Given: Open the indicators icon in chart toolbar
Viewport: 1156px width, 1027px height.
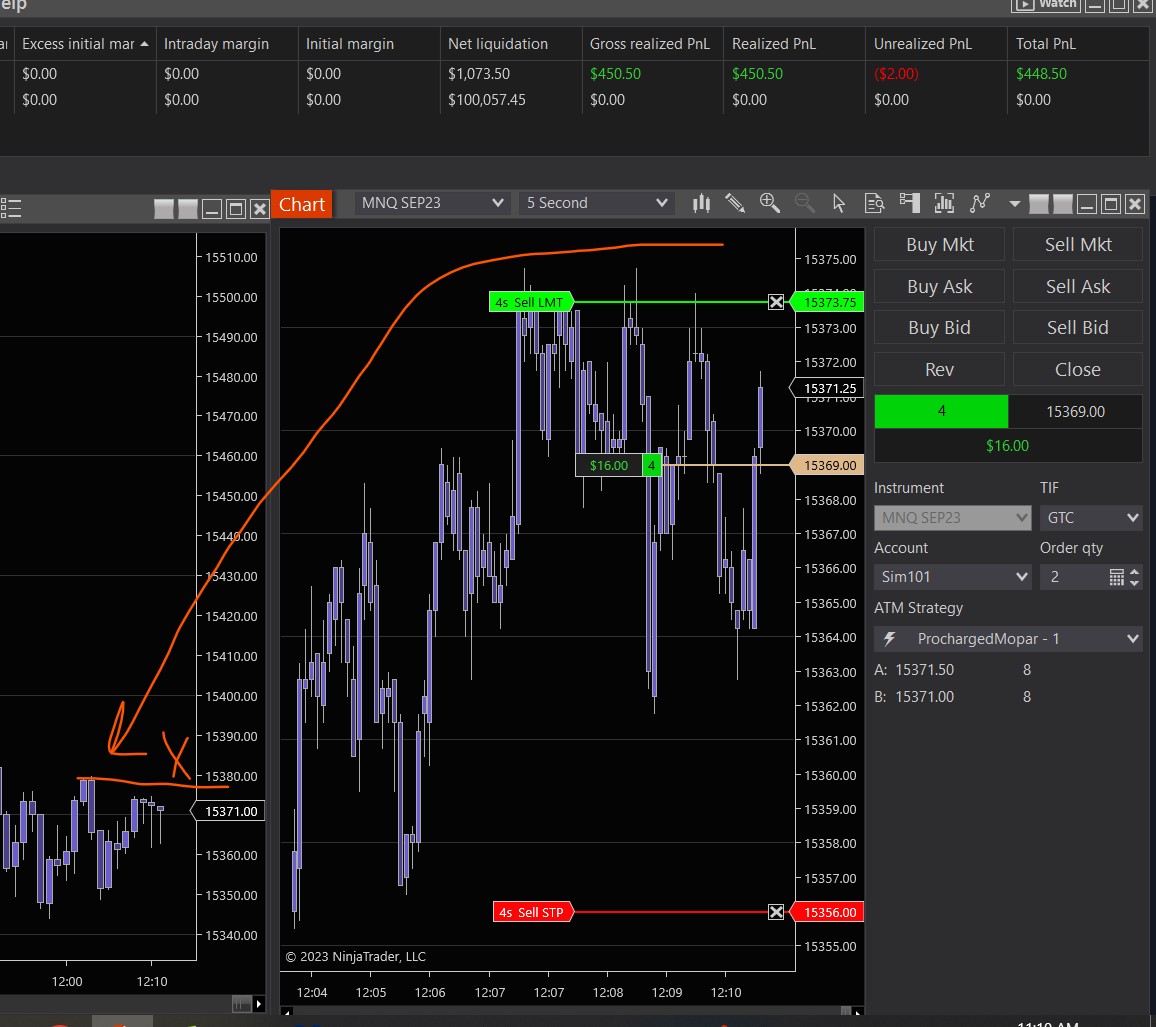Looking at the screenshot, I should (944, 203).
